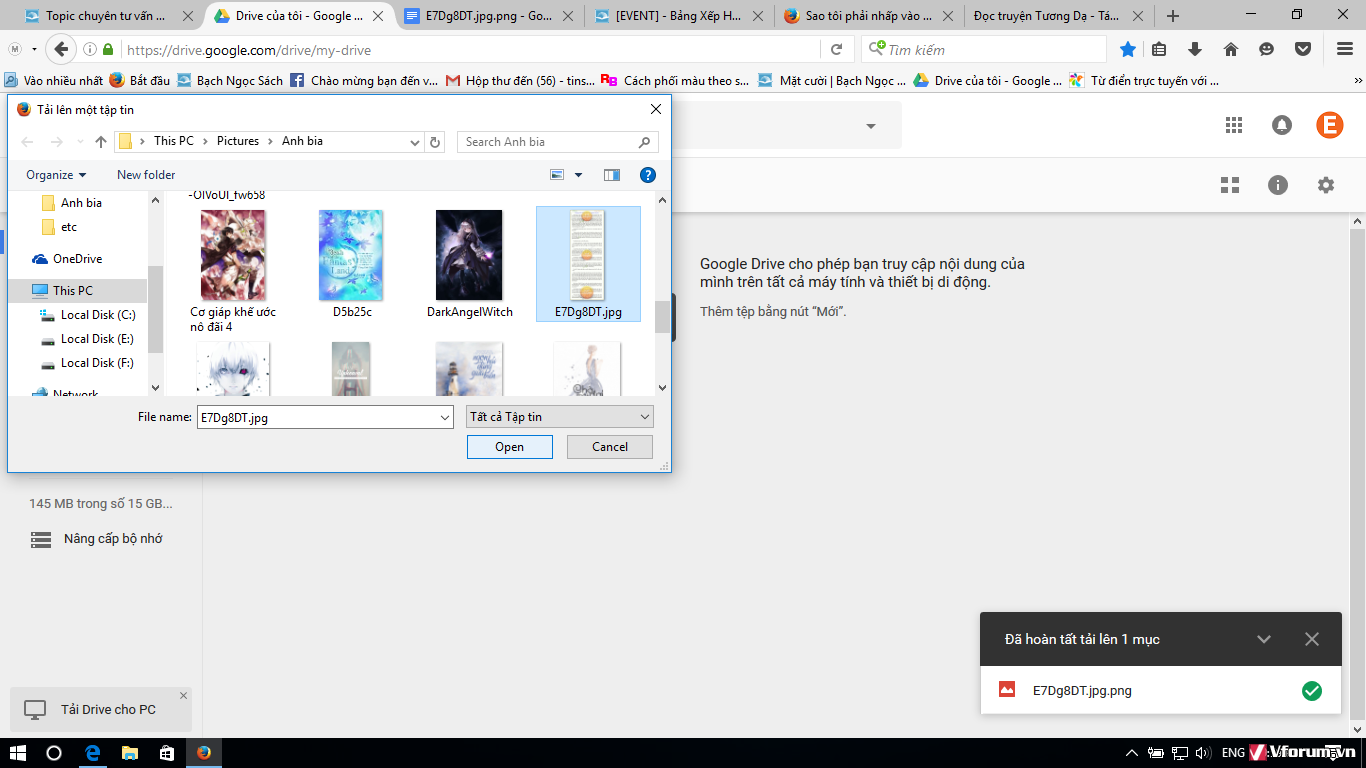Switch Drive to grid view
This screenshot has width=1366, height=768.
click(1230, 185)
